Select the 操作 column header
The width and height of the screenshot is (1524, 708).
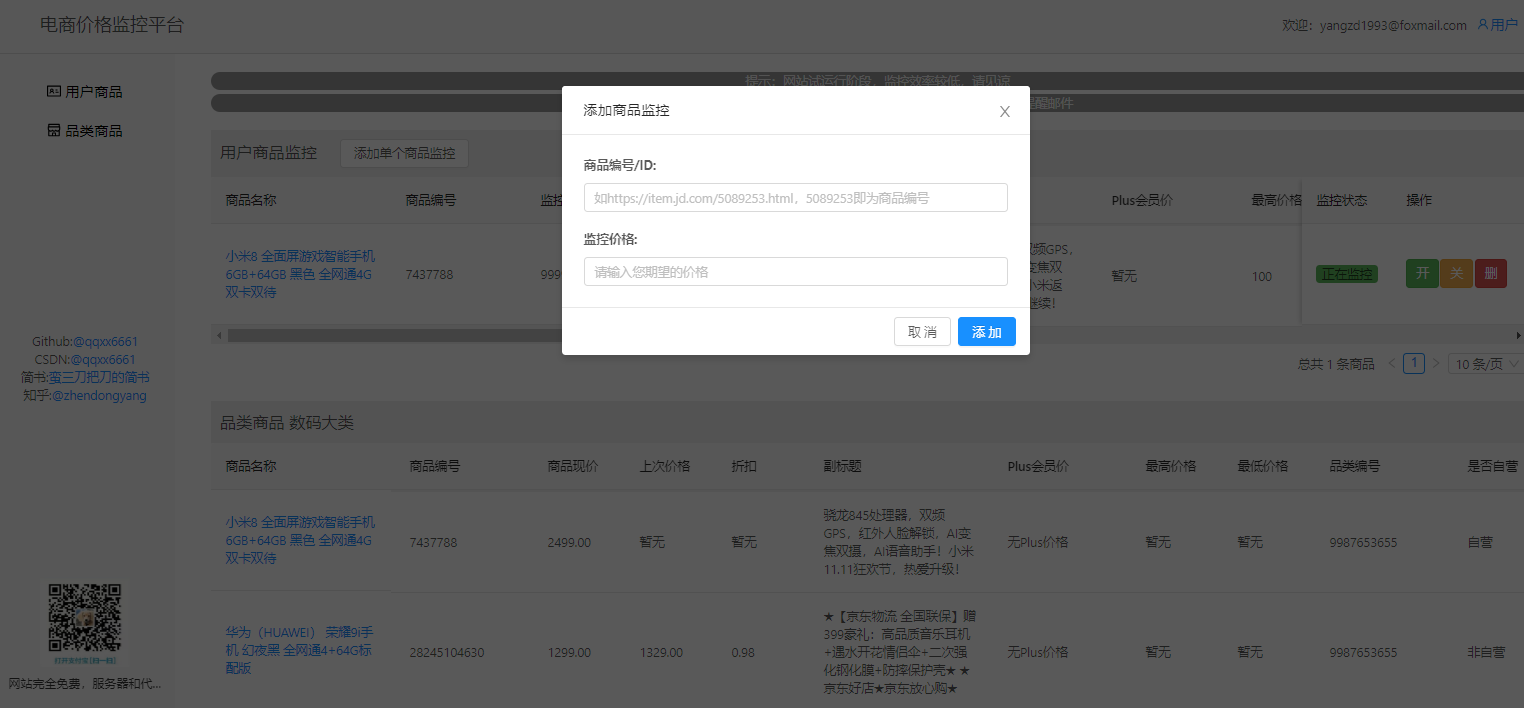[1419, 200]
